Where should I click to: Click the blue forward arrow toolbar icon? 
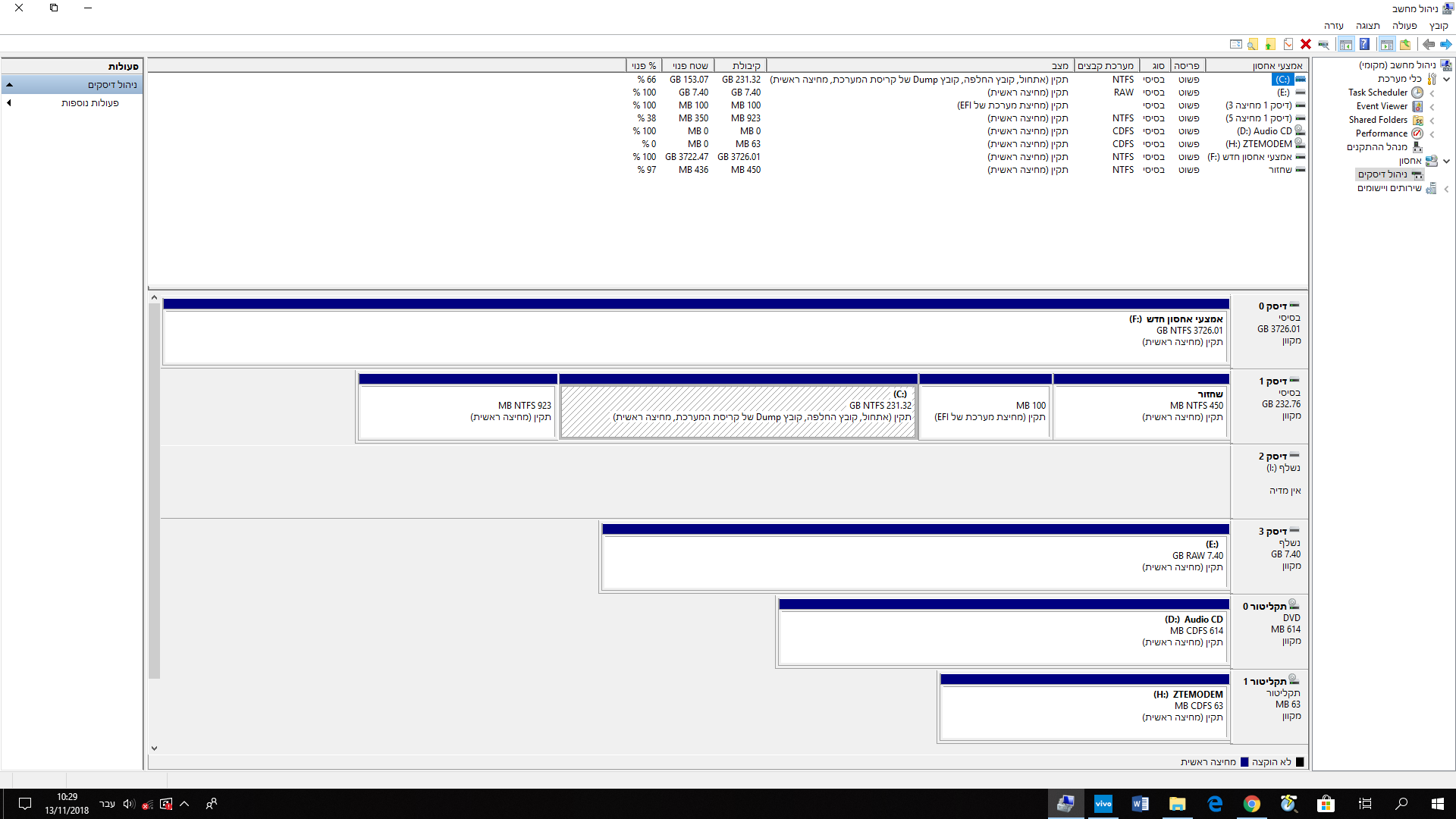(1446, 44)
